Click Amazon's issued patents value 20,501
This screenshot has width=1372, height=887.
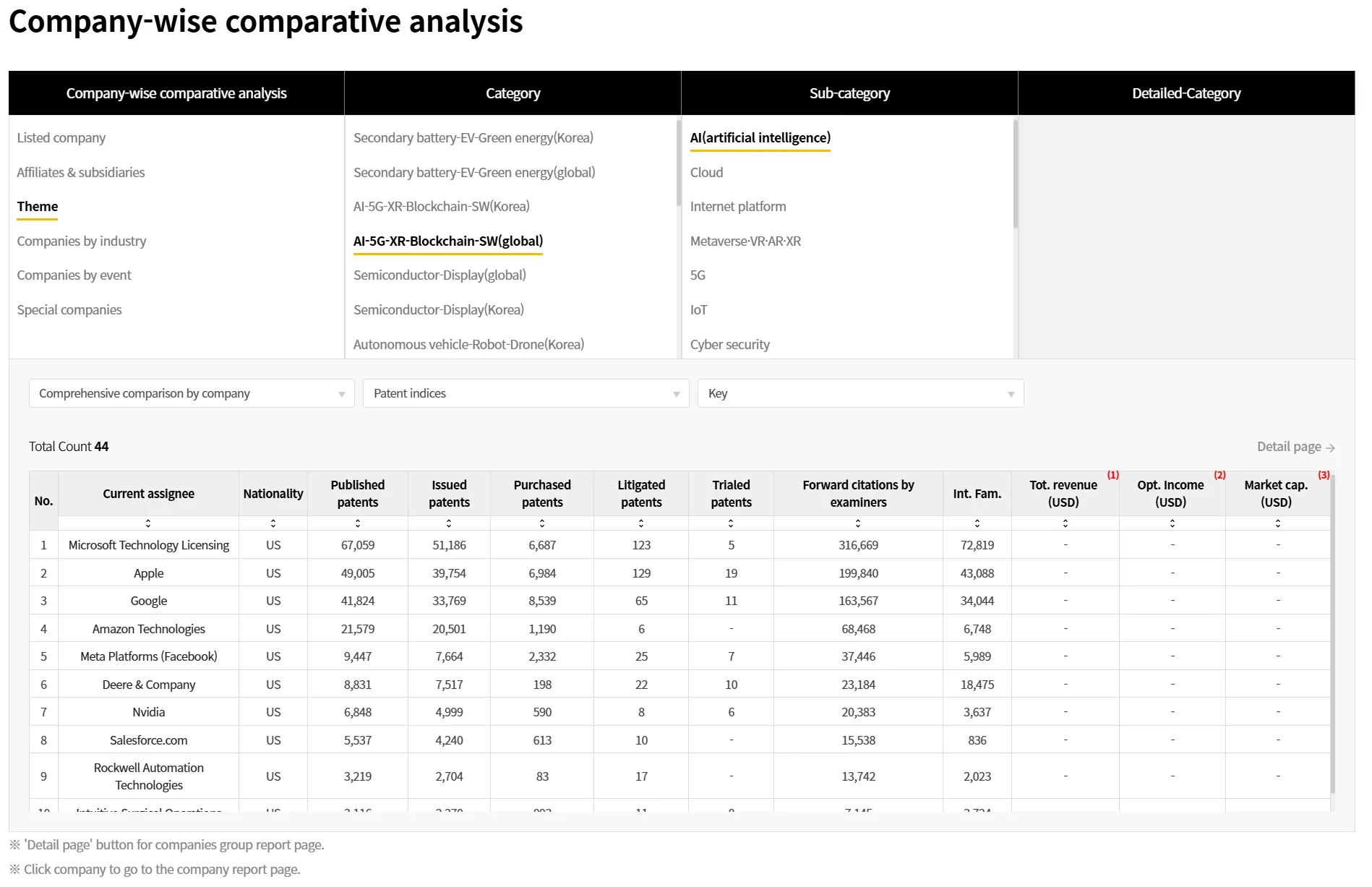(449, 629)
